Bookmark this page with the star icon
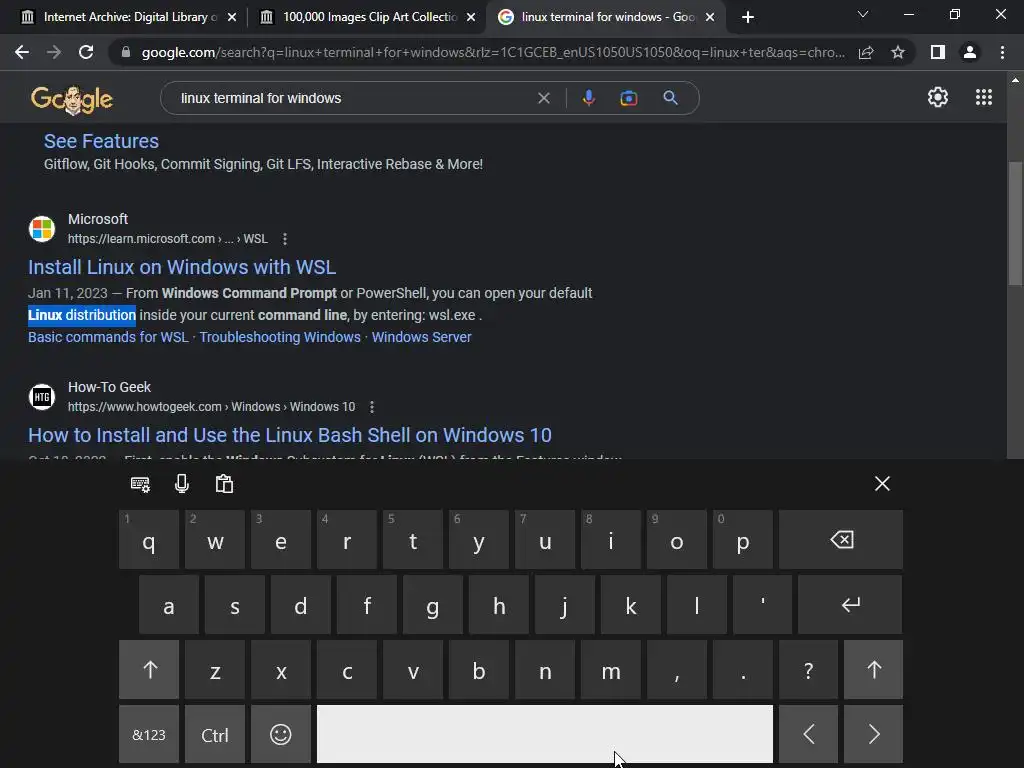Image resolution: width=1024 pixels, height=768 pixels. pyautogui.click(x=898, y=52)
